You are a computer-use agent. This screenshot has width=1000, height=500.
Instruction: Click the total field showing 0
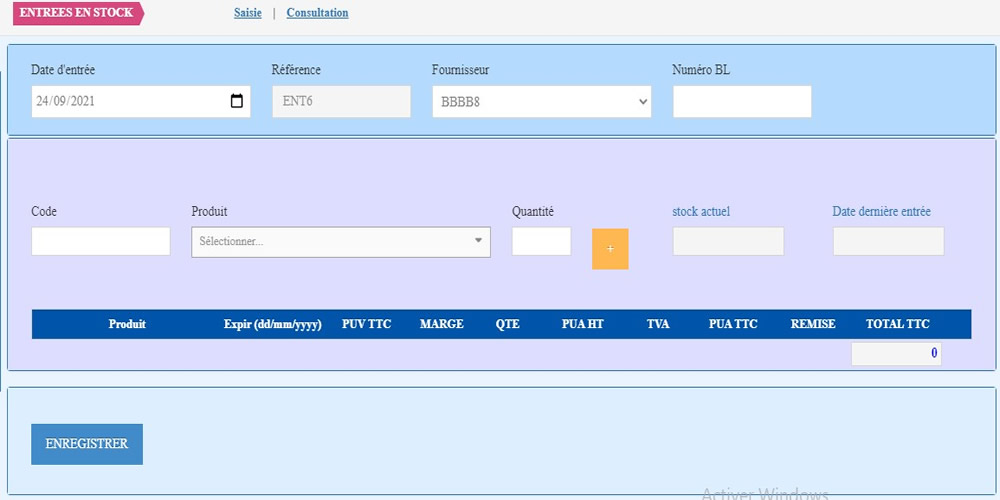point(896,353)
